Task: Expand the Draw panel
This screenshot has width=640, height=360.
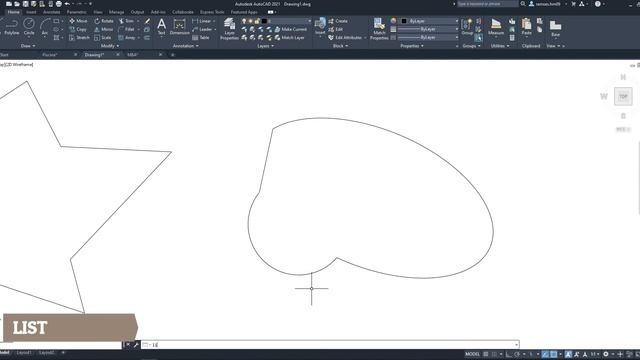Action: click(28, 46)
